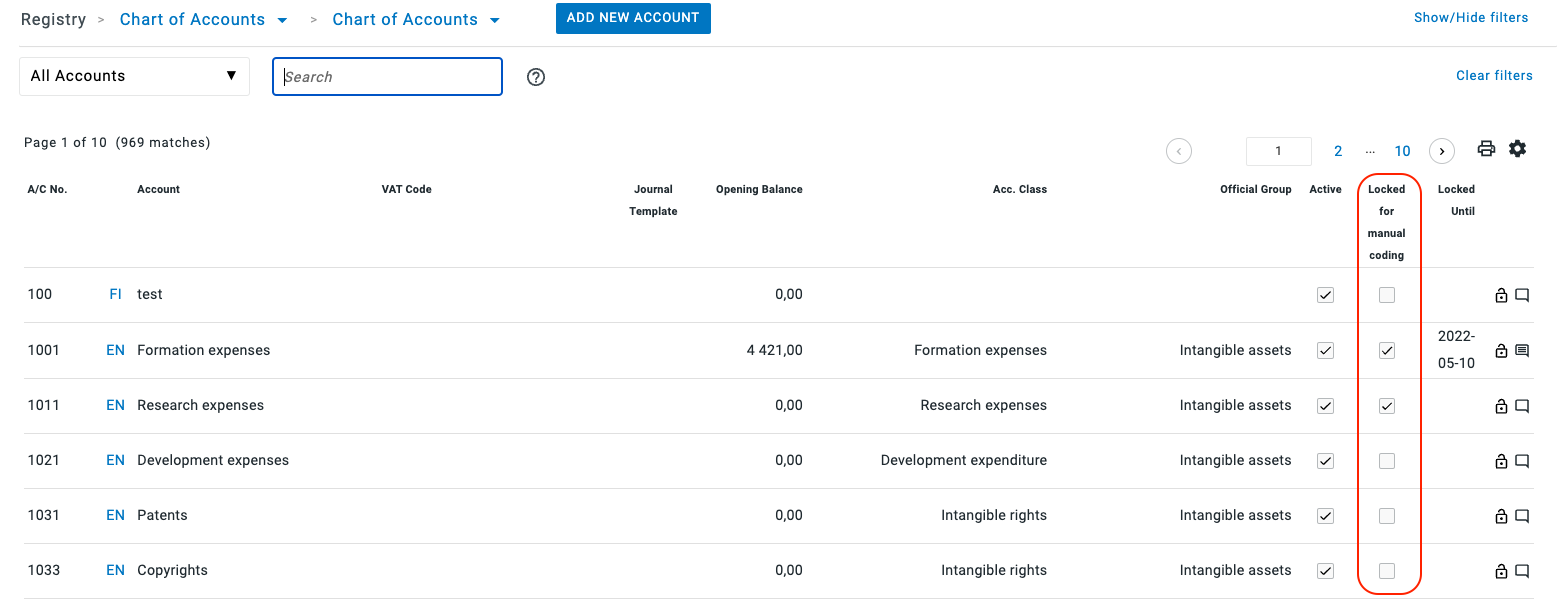Open comment icon for Research expenses
1564x606 pixels.
click(x=1522, y=406)
